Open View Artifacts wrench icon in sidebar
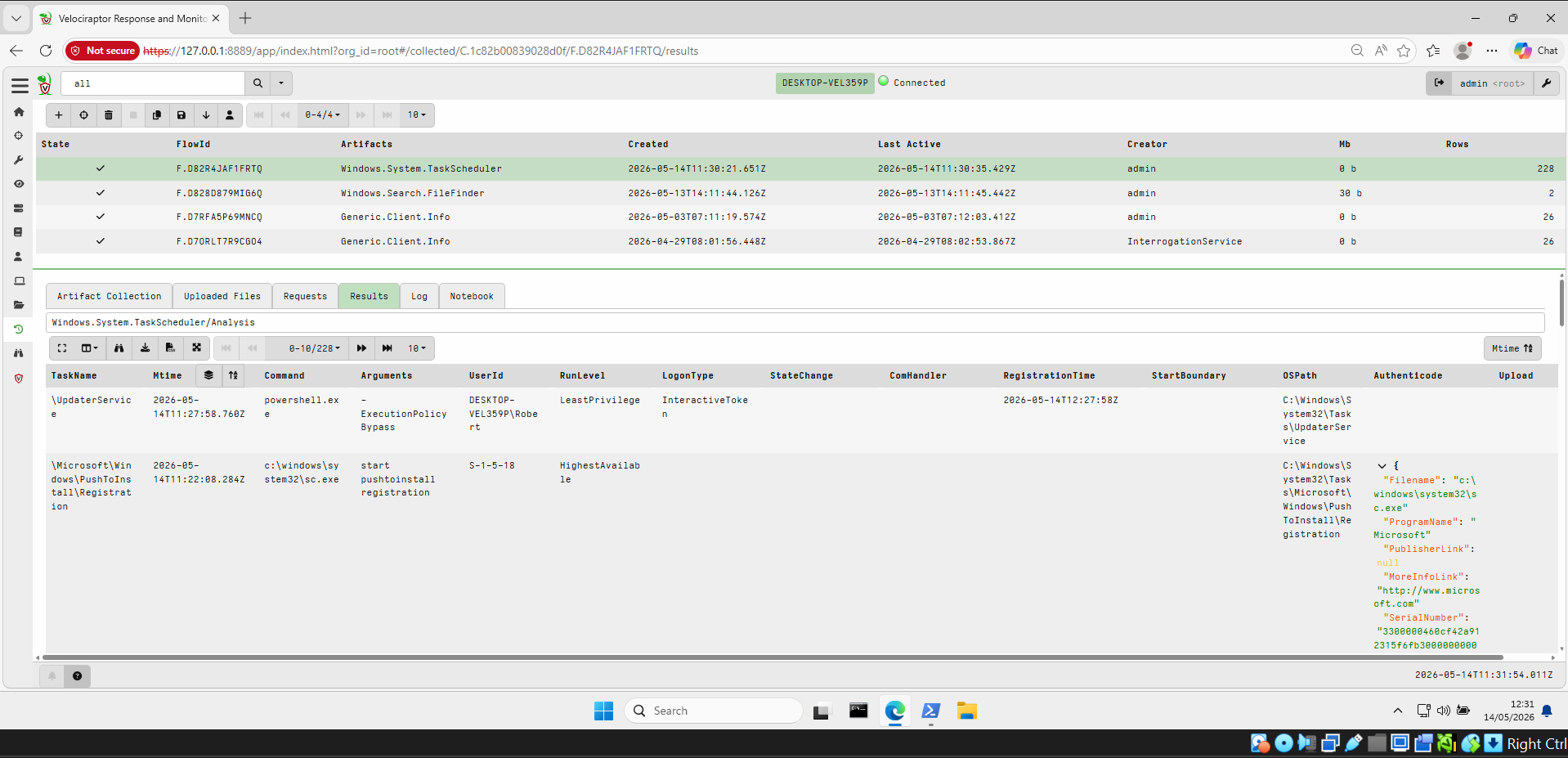Screen dimensions: 1568x758 19,159
